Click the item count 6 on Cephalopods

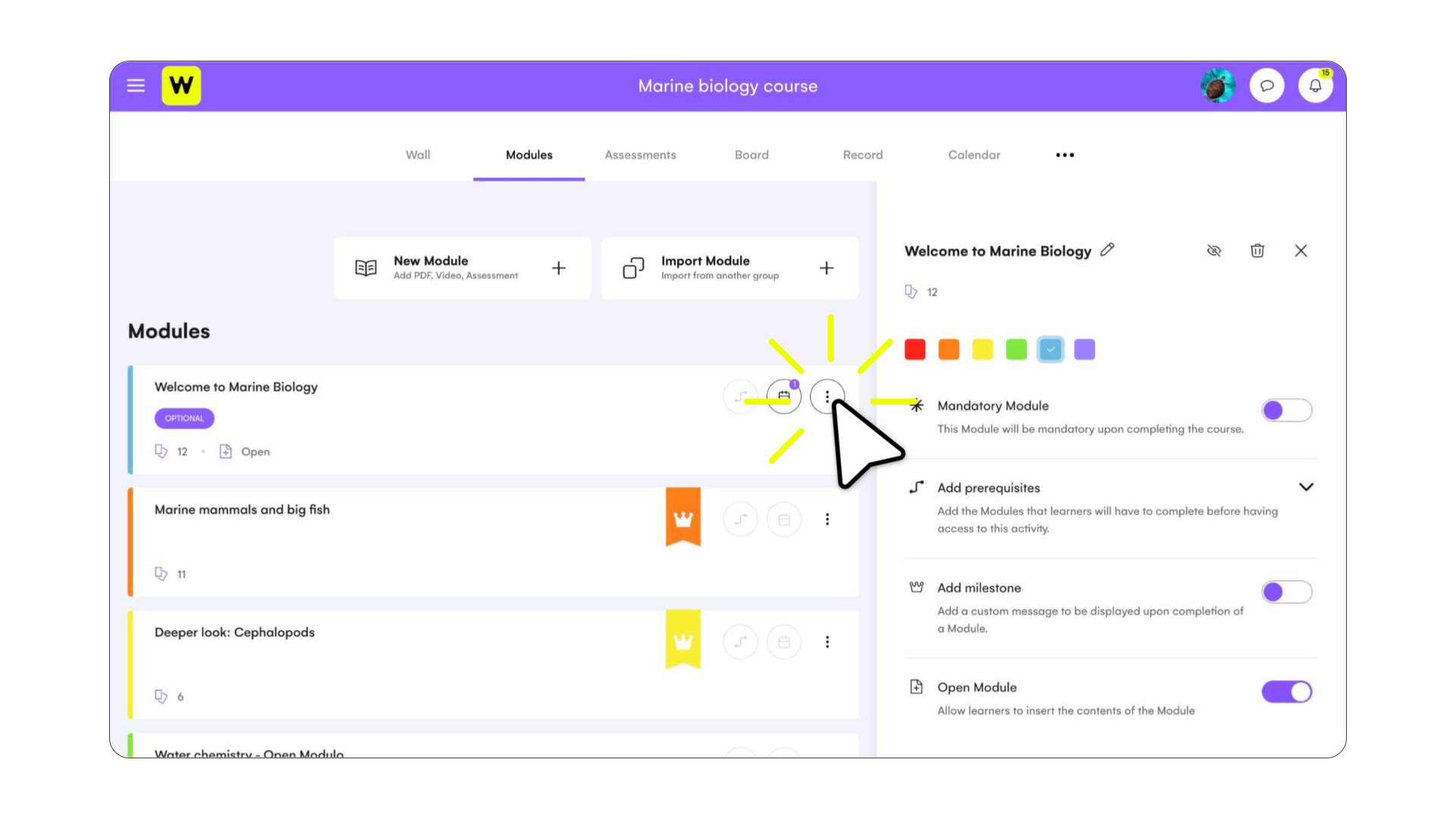pos(180,696)
